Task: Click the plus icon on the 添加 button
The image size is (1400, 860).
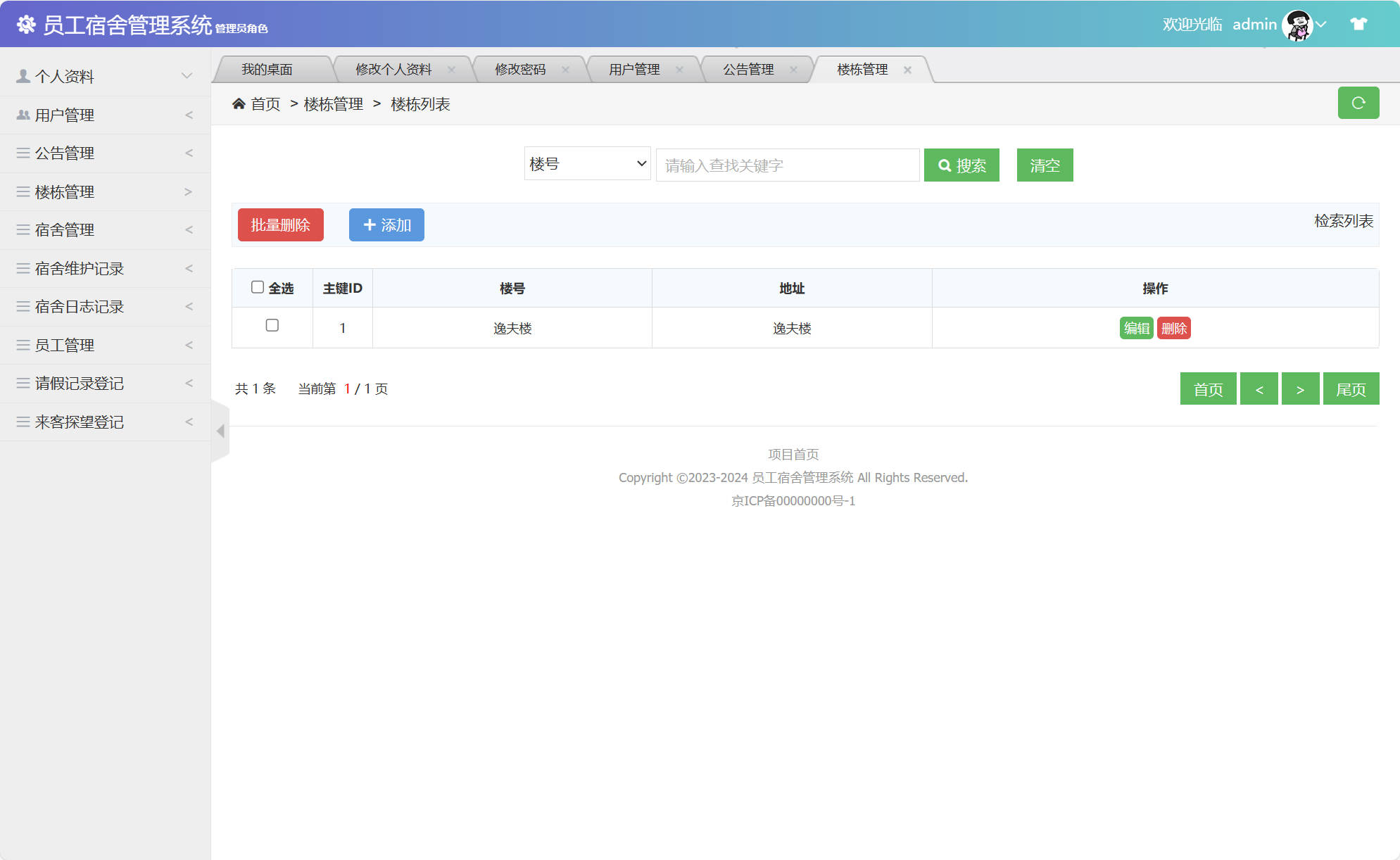Action: point(370,225)
